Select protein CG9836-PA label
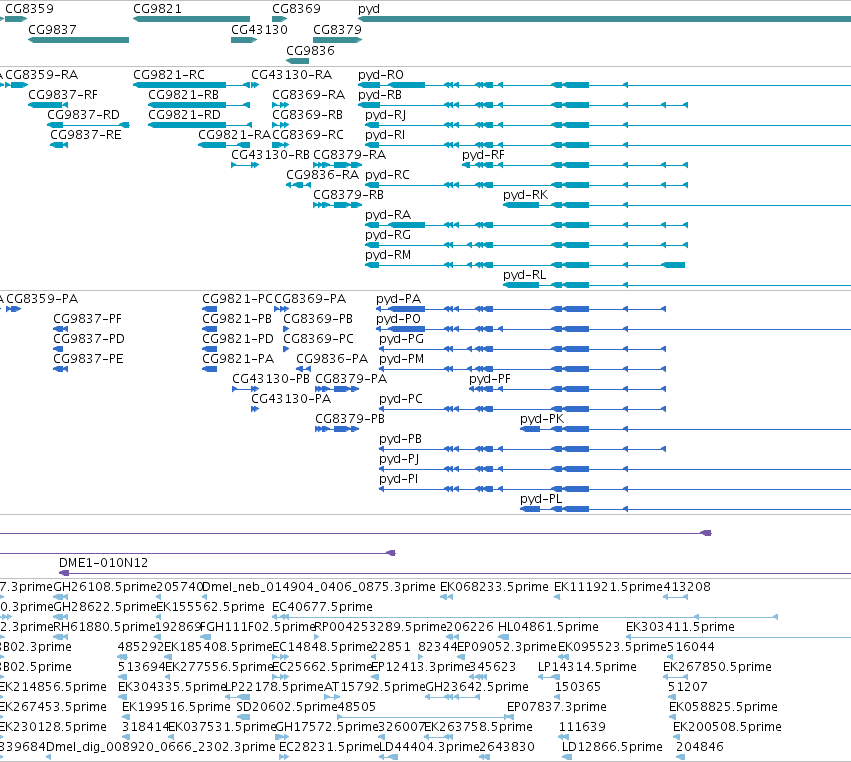This screenshot has width=851, height=762. (332, 359)
